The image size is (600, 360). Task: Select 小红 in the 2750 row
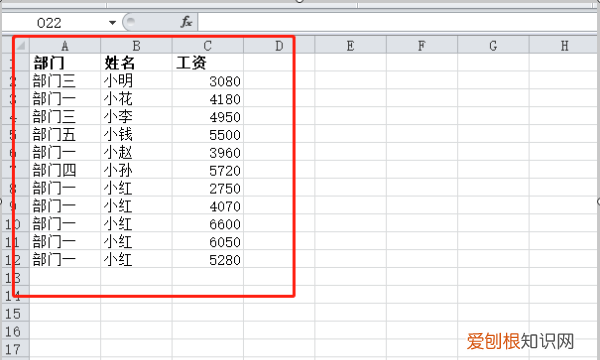tap(136, 188)
